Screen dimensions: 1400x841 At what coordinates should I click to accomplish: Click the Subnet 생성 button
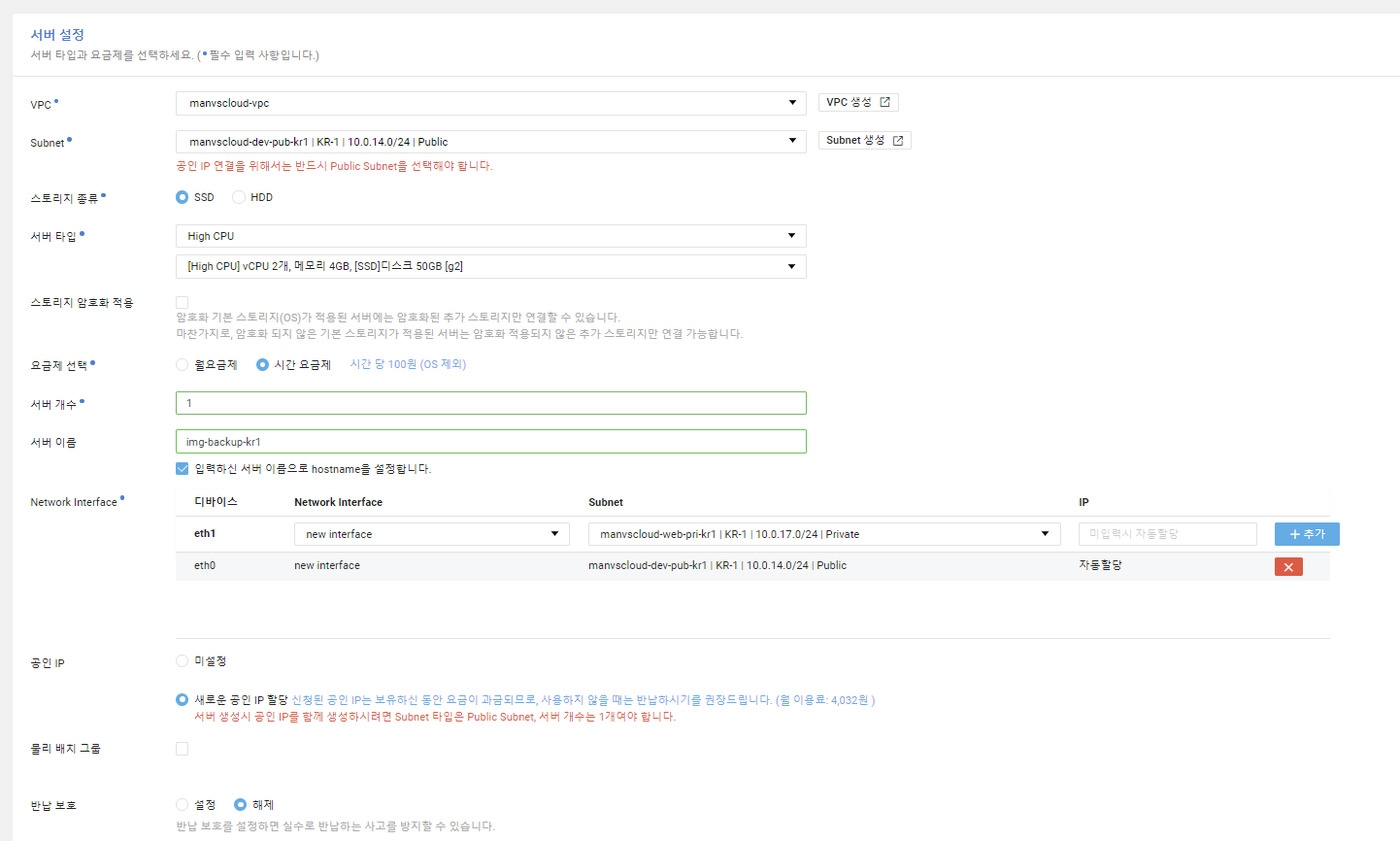click(864, 139)
